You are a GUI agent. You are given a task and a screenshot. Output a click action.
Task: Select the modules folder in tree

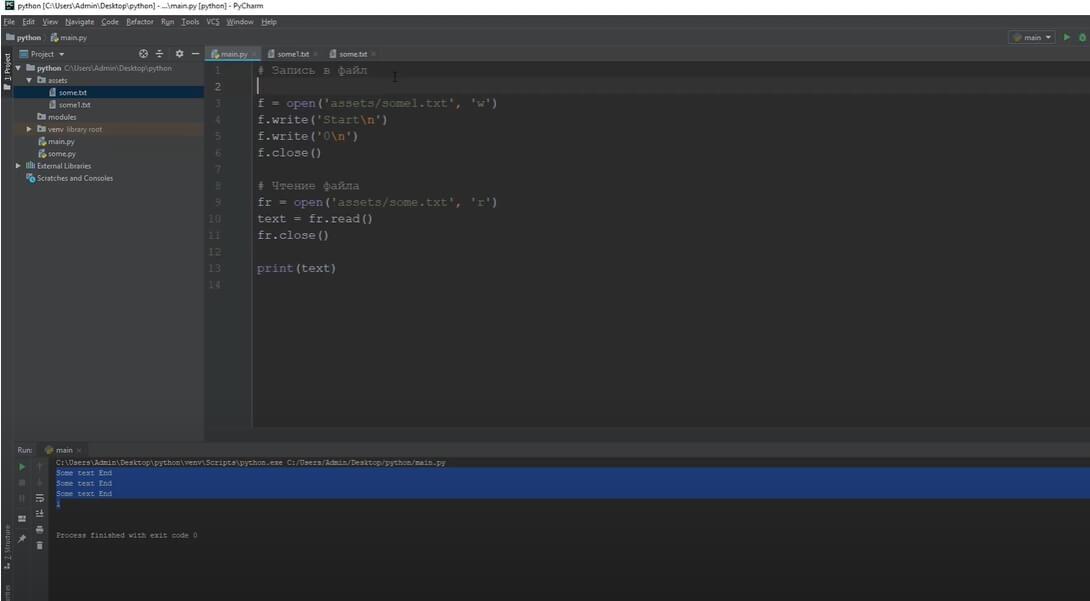pos(62,117)
